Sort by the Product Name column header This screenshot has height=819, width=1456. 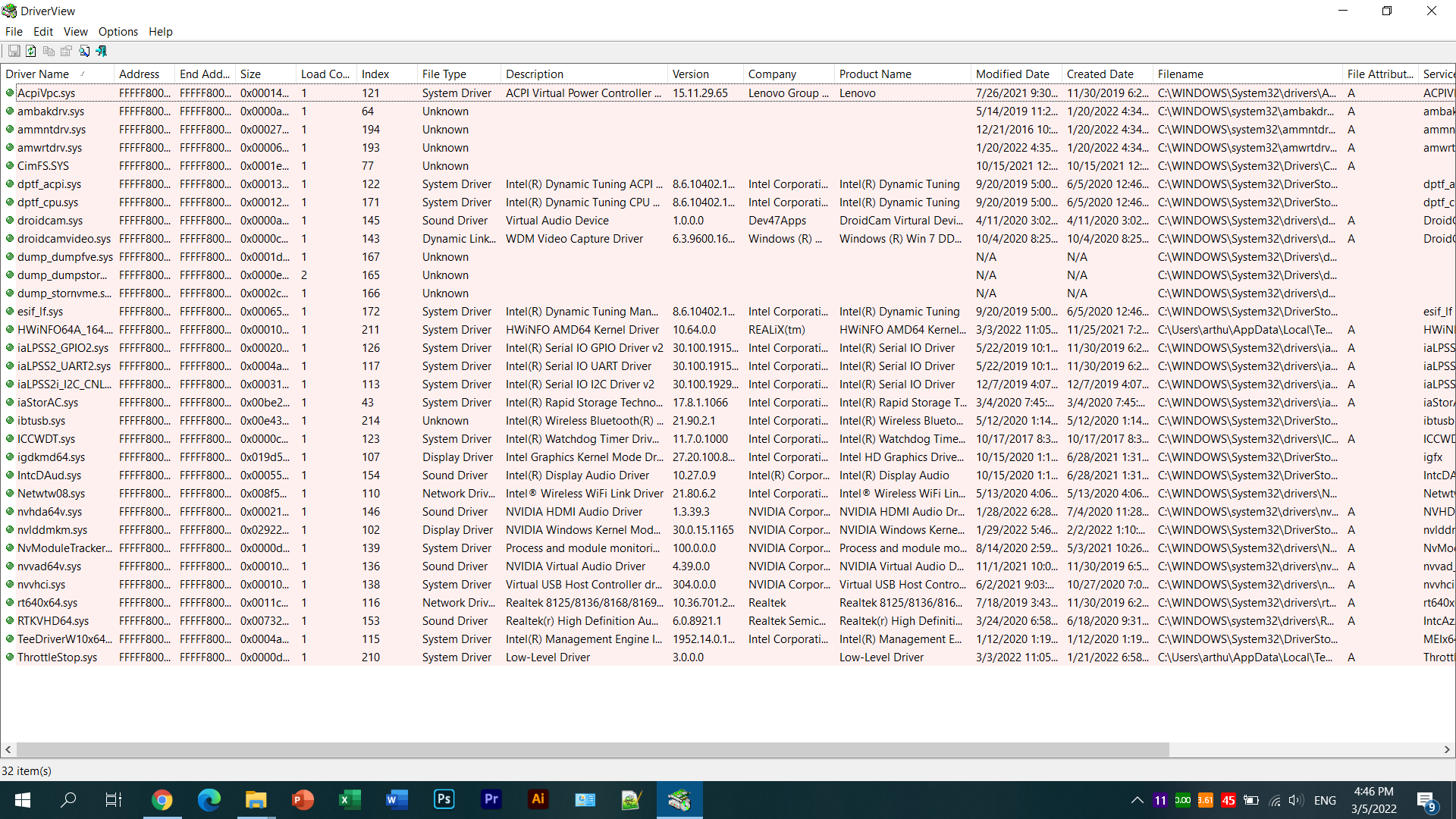(x=902, y=74)
